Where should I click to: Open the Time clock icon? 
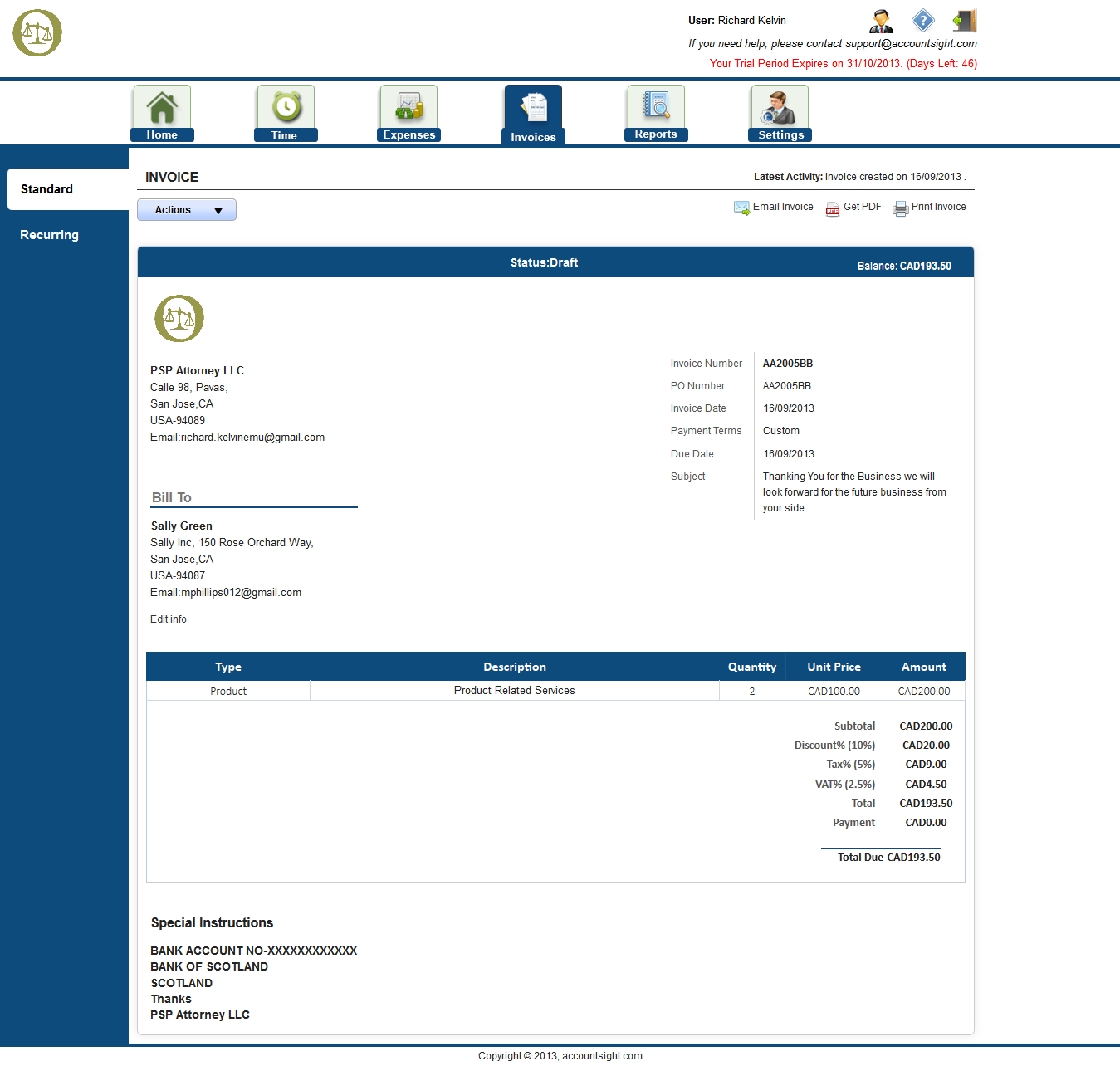pyautogui.click(x=286, y=107)
